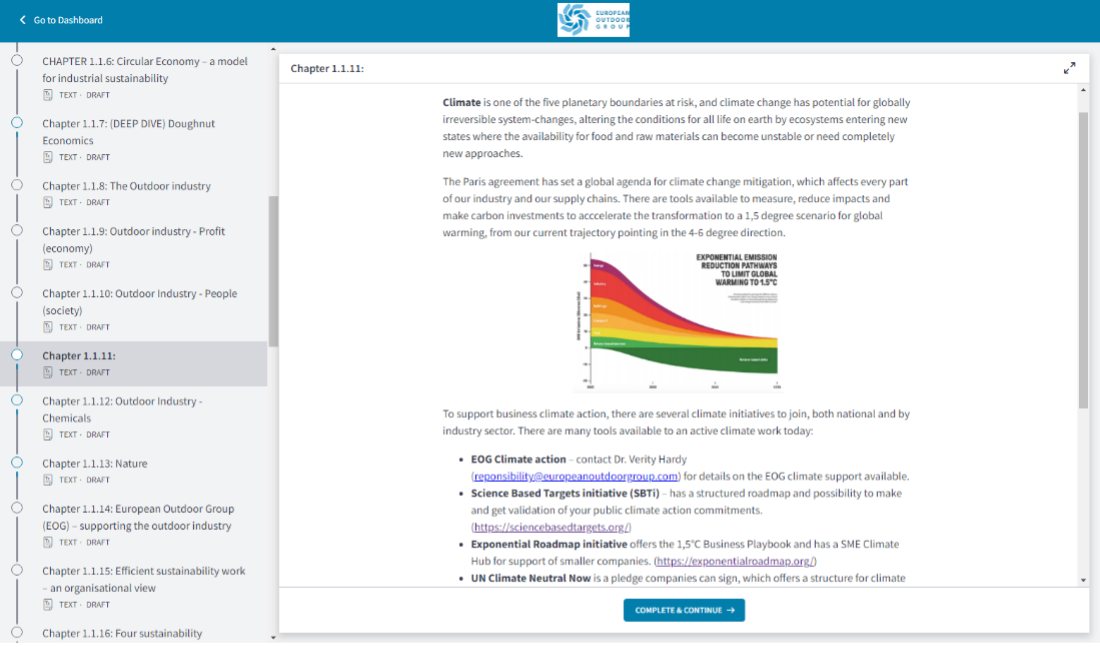The width and height of the screenshot is (1100, 647).
Task: Click the progress circle for Chapter 1.1.6
Action: click(x=17, y=60)
